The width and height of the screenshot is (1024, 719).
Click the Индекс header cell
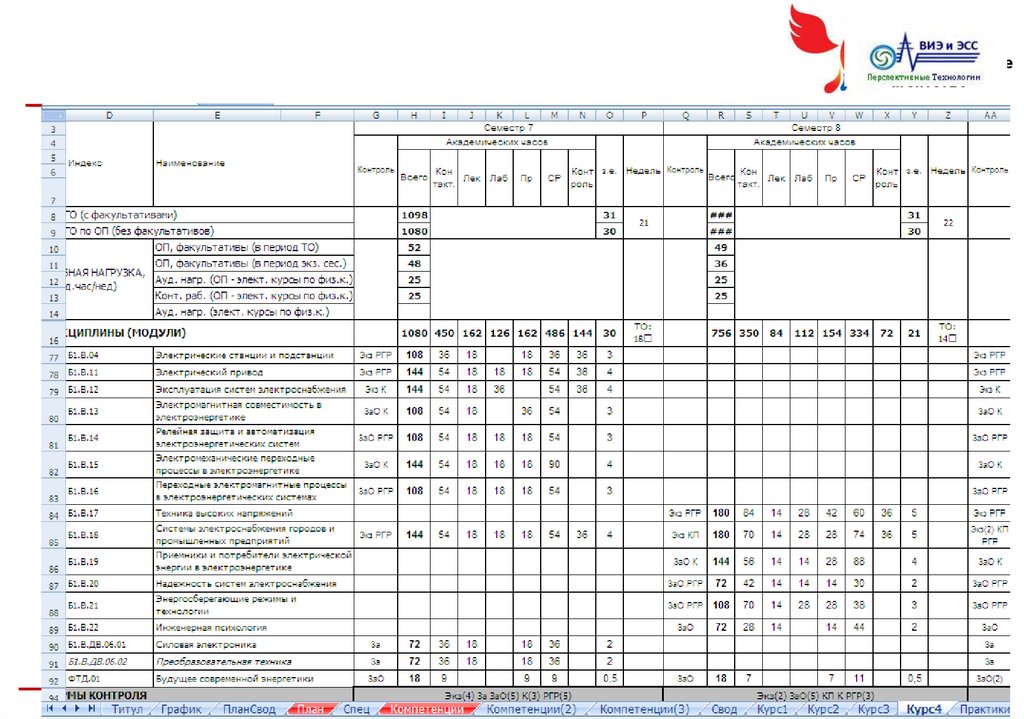(109, 163)
